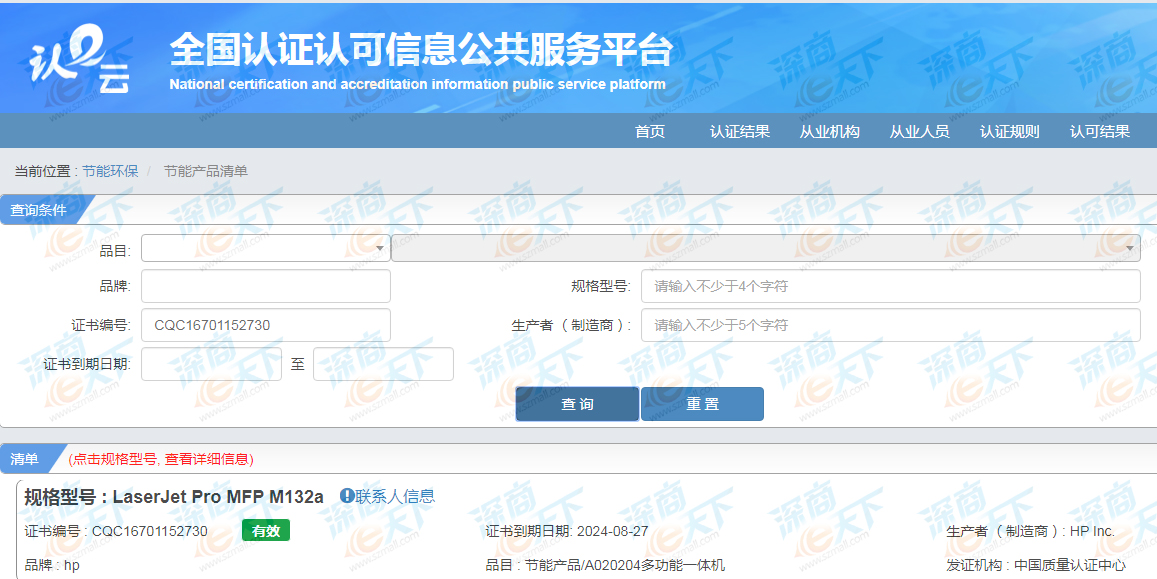
Task: Click the 节能产品清单 breadcrumb text
Action: pyautogui.click(x=206, y=171)
